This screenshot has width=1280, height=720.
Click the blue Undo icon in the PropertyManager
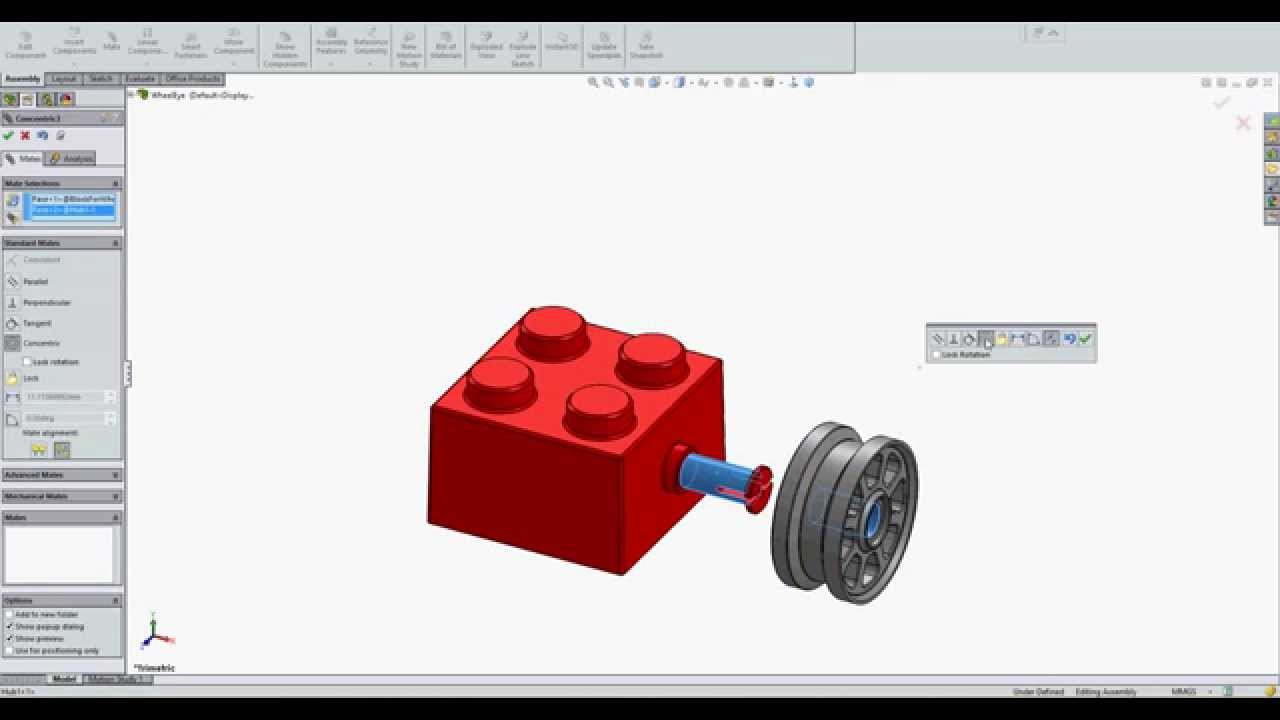(x=42, y=136)
